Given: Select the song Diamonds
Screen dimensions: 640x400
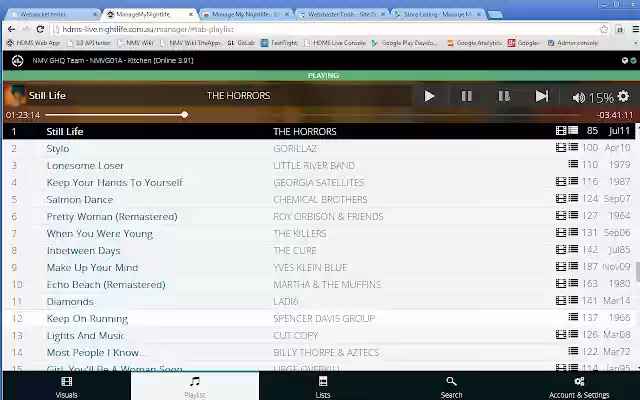Looking at the screenshot, I should (x=70, y=302).
